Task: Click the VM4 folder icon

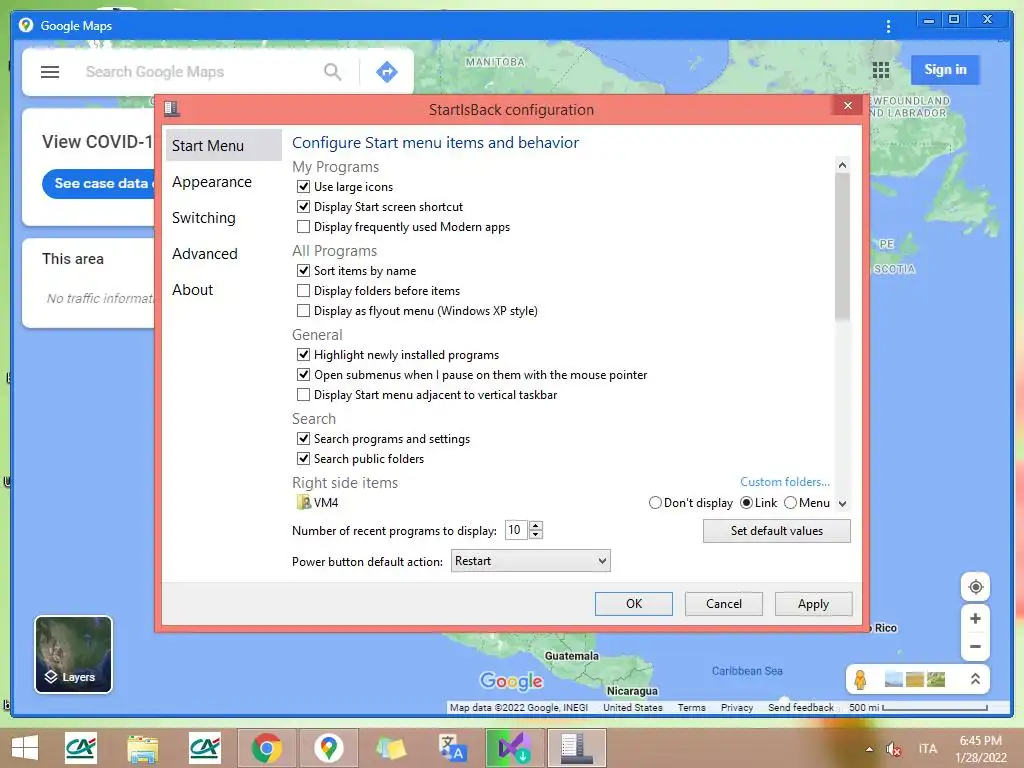Action: [304, 502]
